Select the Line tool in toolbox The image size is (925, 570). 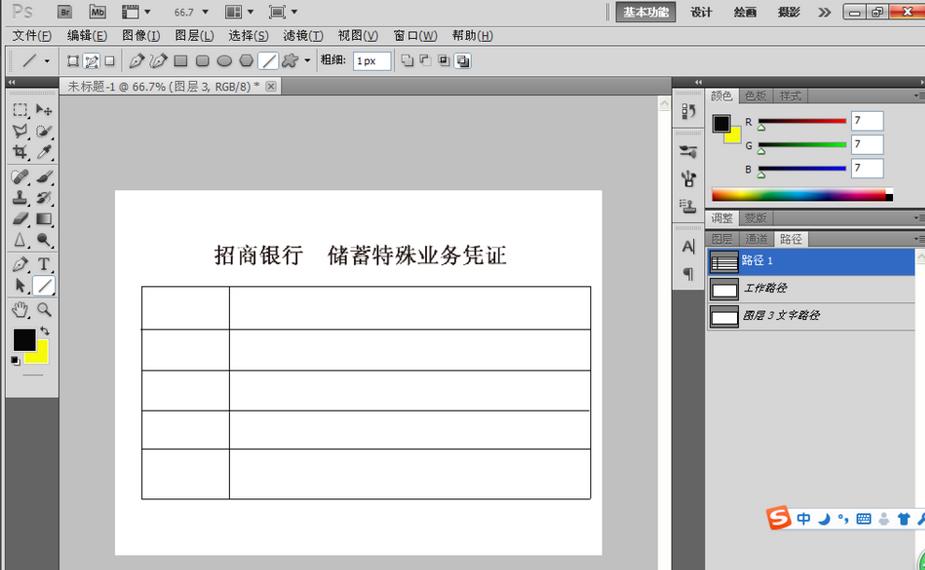(x=44, y=286)
